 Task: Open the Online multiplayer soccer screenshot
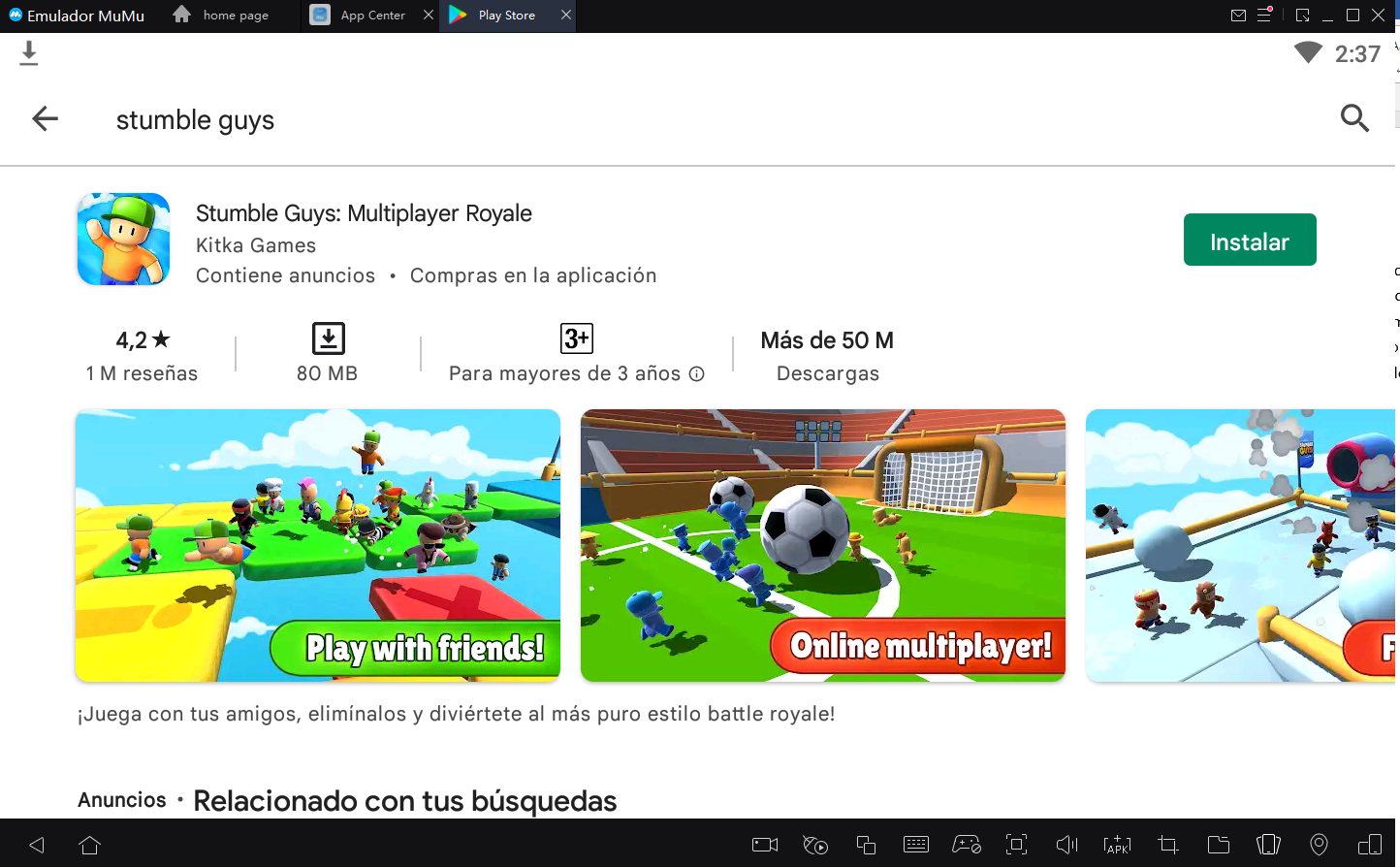pos(822,545)
